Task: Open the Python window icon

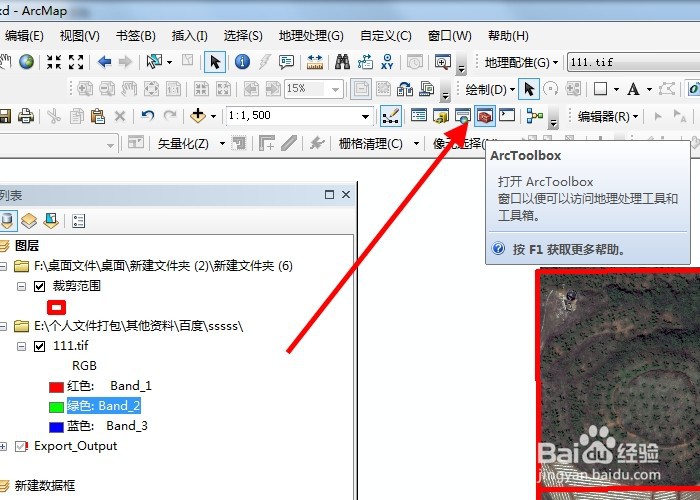Action: (507, 115)
